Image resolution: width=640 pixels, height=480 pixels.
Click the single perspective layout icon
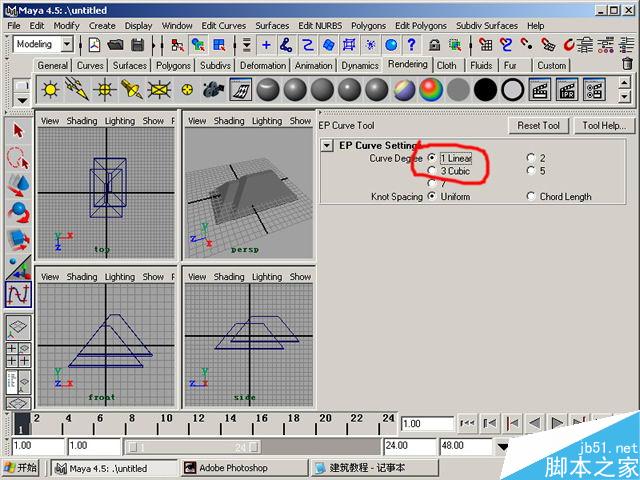point(18,327)
